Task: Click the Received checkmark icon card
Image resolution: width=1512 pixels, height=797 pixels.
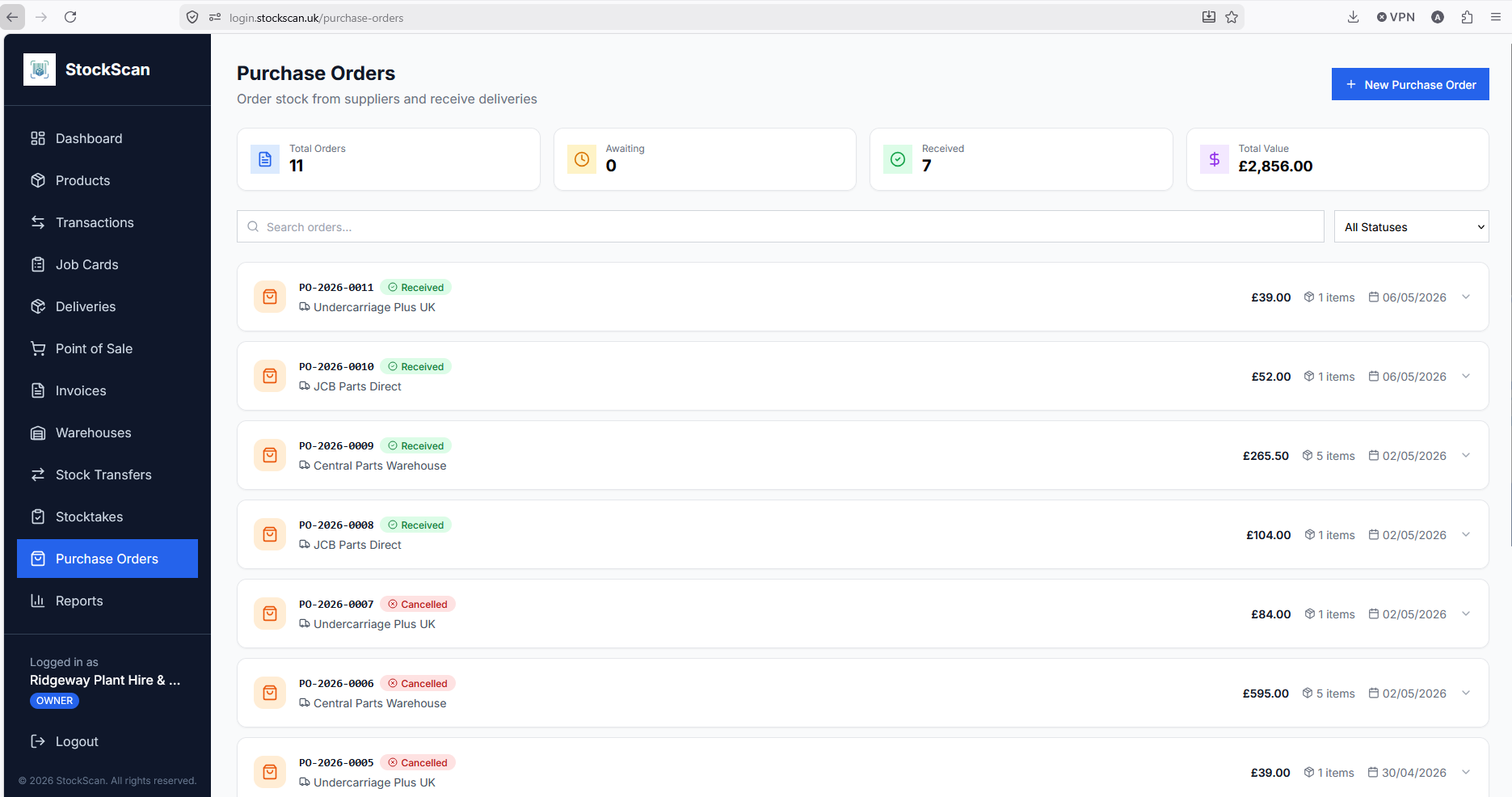Action: click(x=898, y=159)
